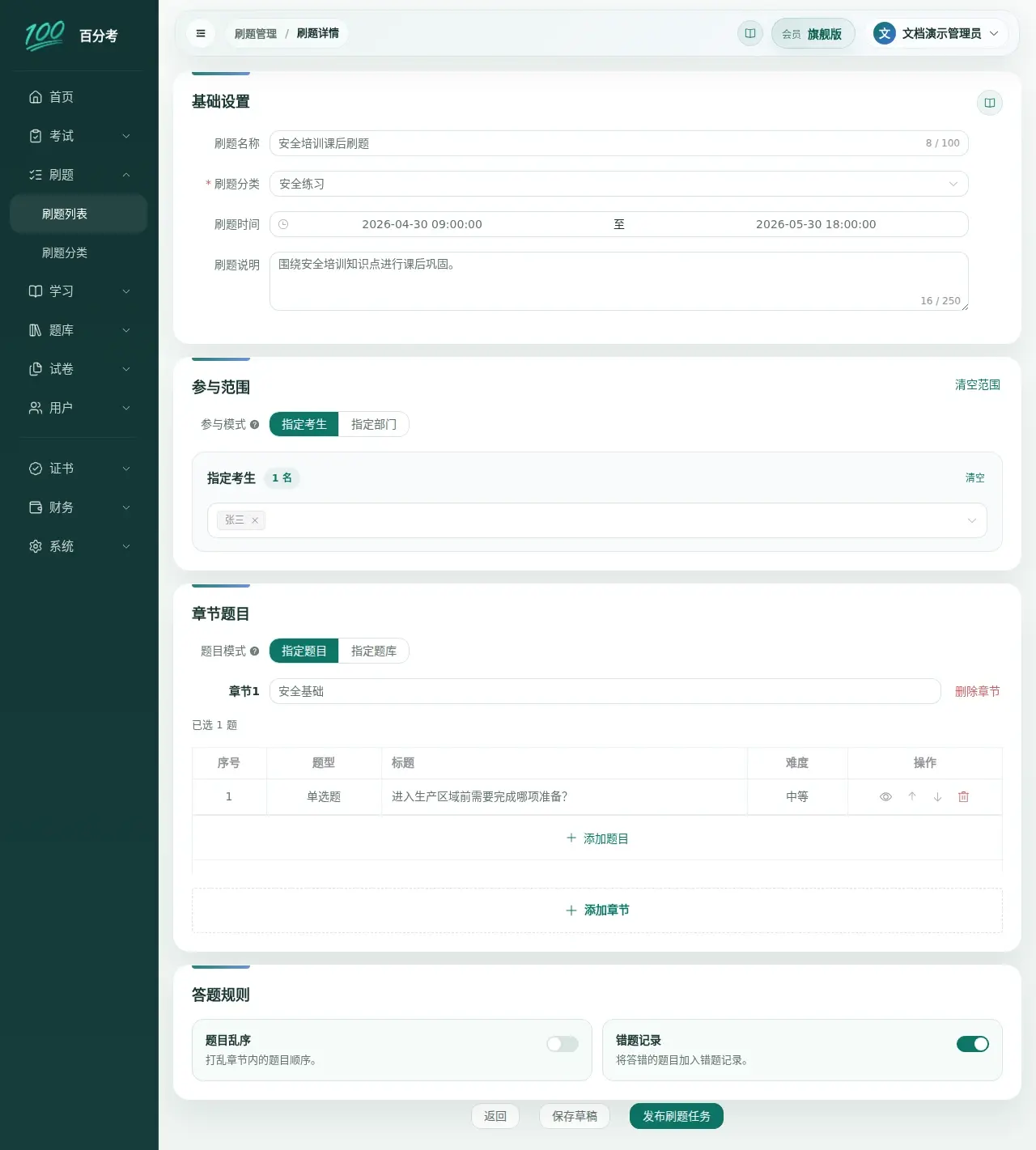Screen dimensions: 1036x1150
Task: Click the 发布刷题任务 button
Action: point(677,1116)
